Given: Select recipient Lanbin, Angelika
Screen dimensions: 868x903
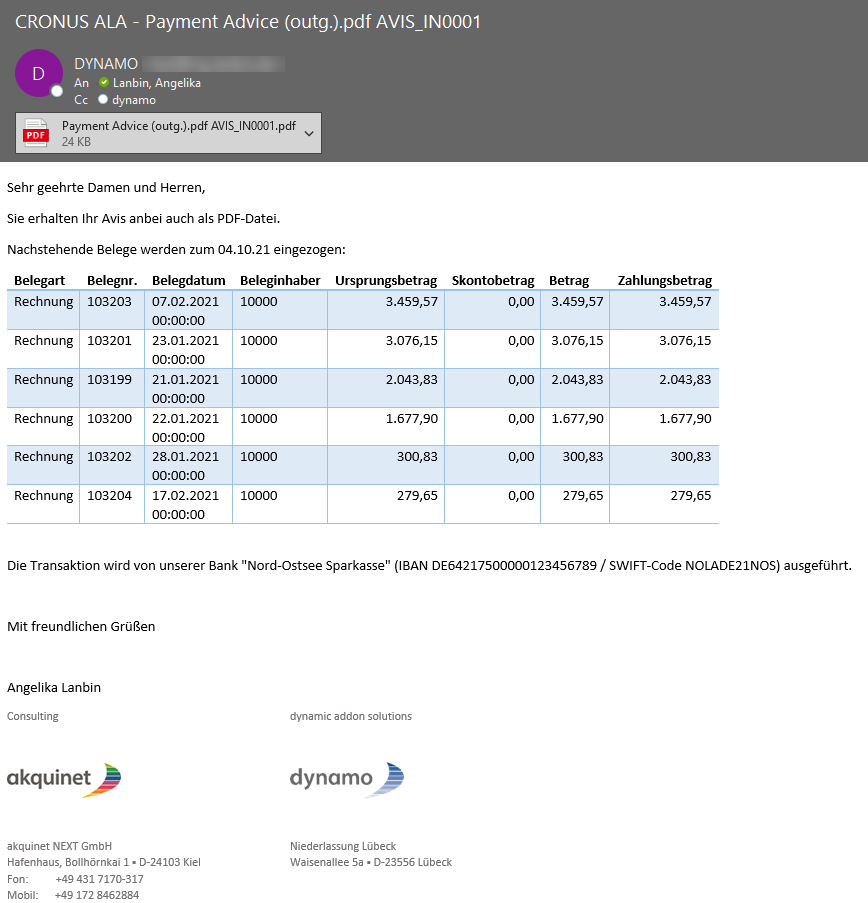Looking at the screenshot, I should click(x=156, y=83).
